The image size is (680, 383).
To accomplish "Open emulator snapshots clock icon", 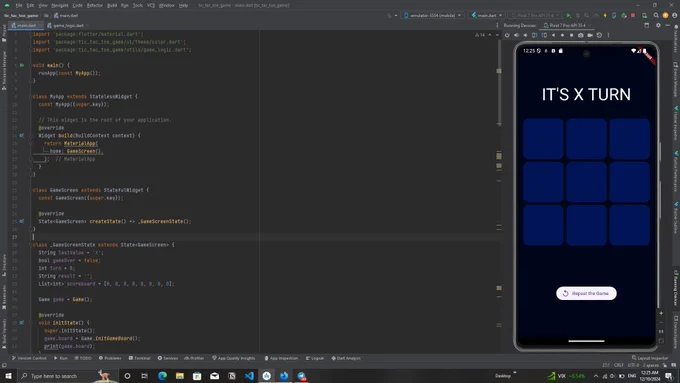I will point(599,35).
